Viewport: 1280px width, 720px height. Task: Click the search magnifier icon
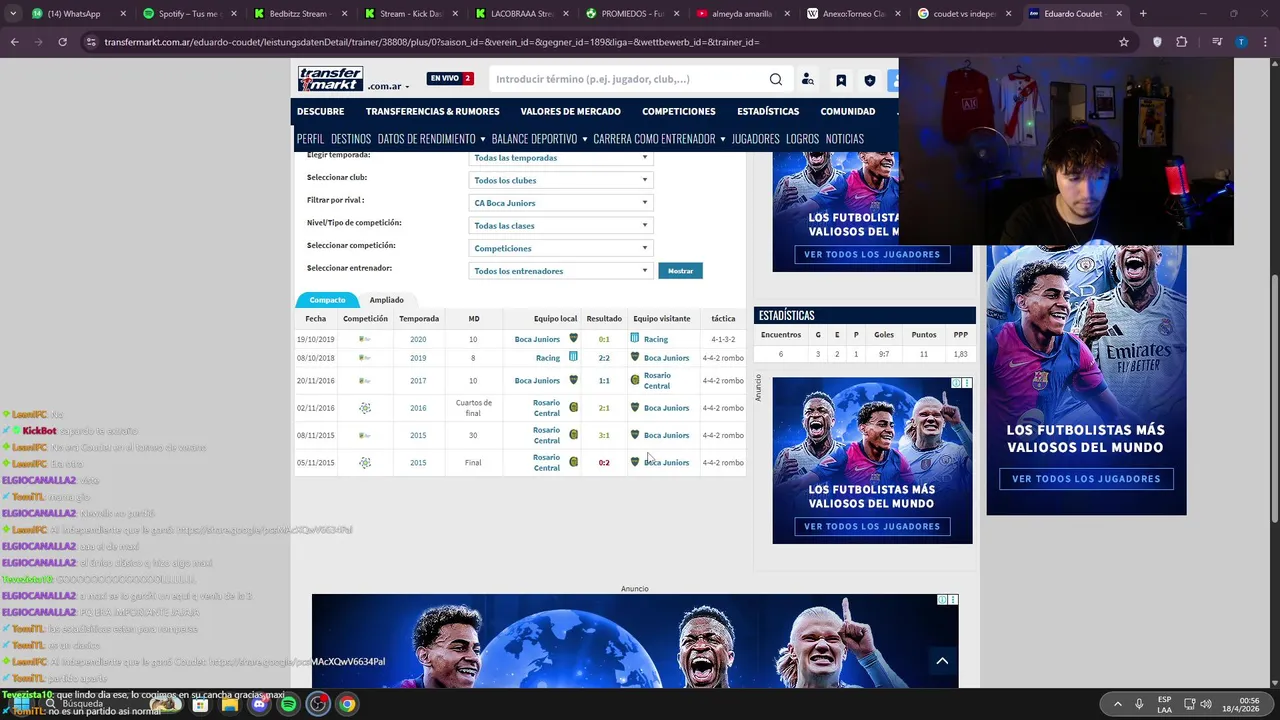(776, 80)
